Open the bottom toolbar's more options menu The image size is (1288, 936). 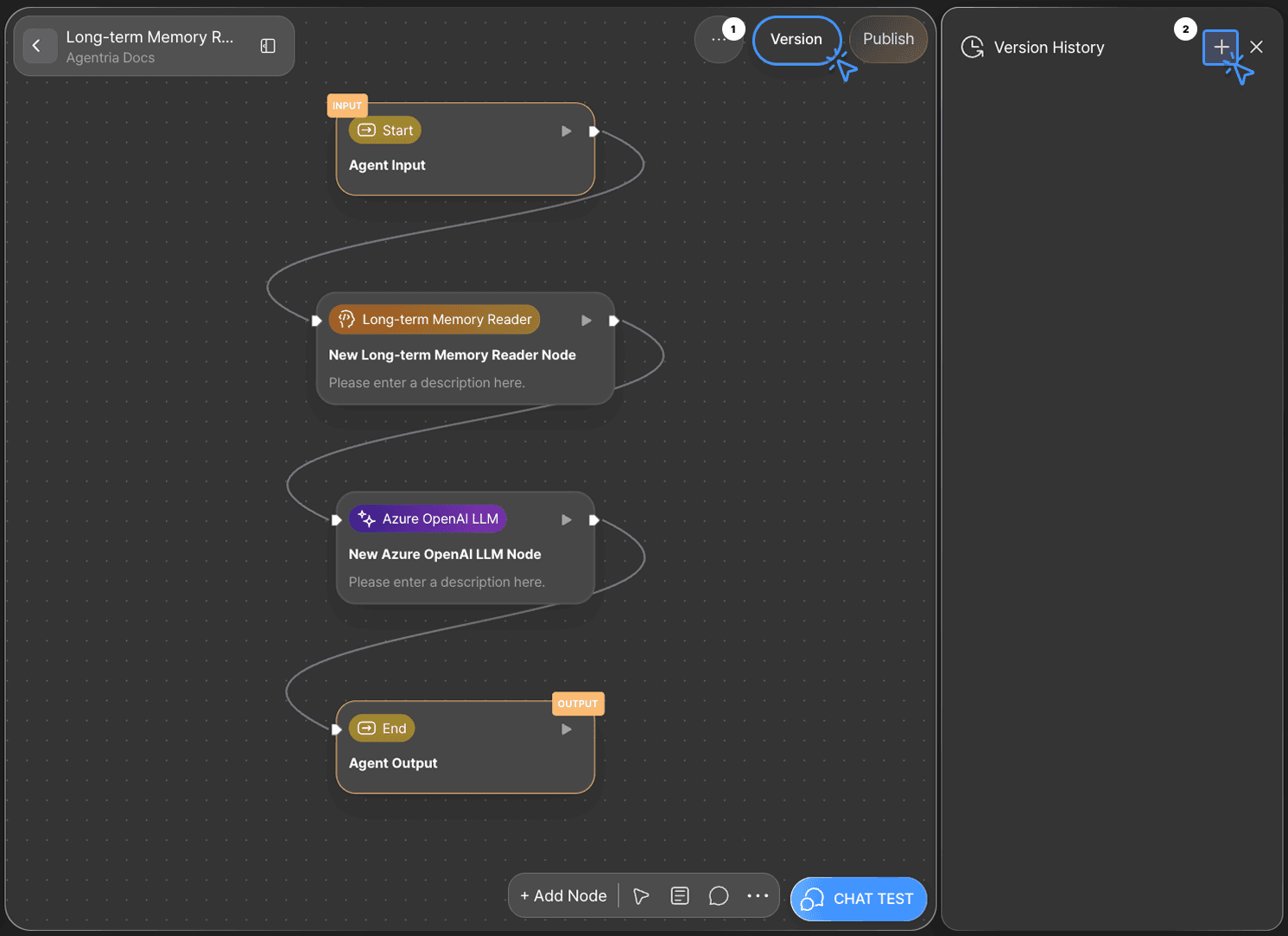pos(758,896)
